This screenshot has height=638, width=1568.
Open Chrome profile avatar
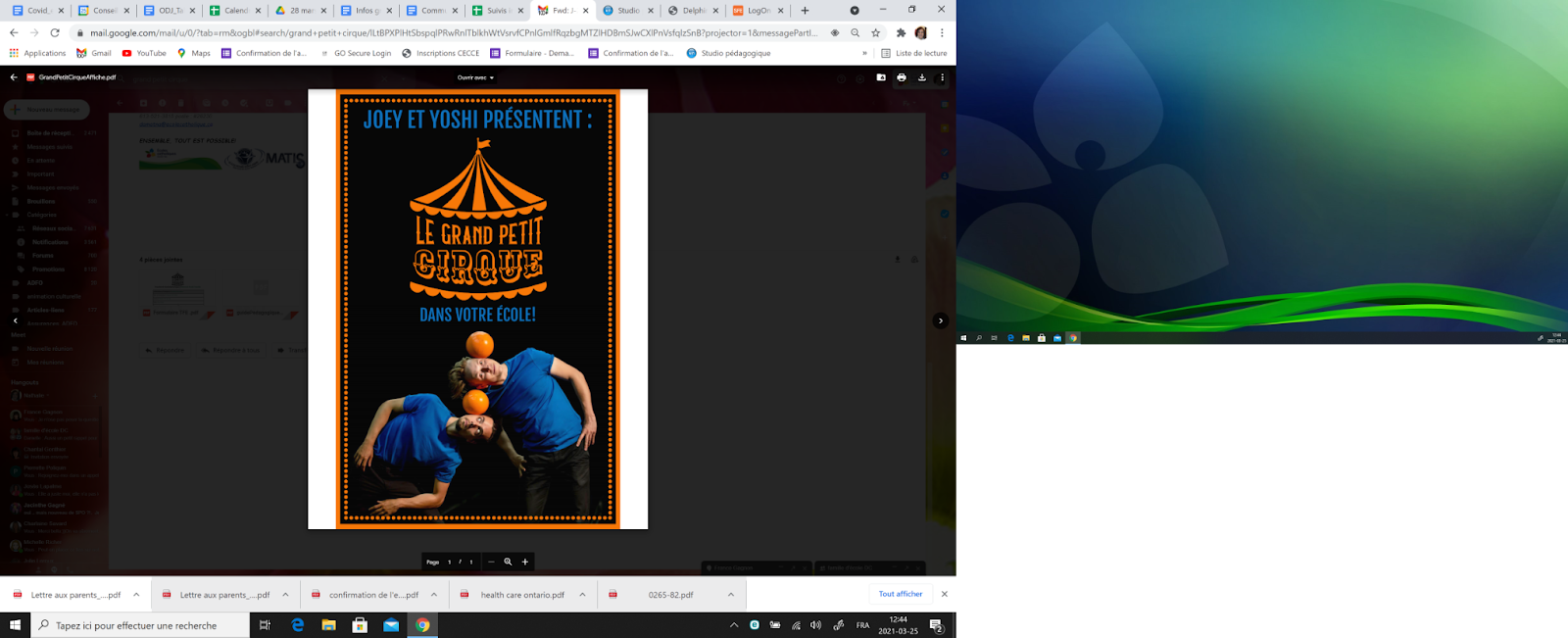click(921, 32)
